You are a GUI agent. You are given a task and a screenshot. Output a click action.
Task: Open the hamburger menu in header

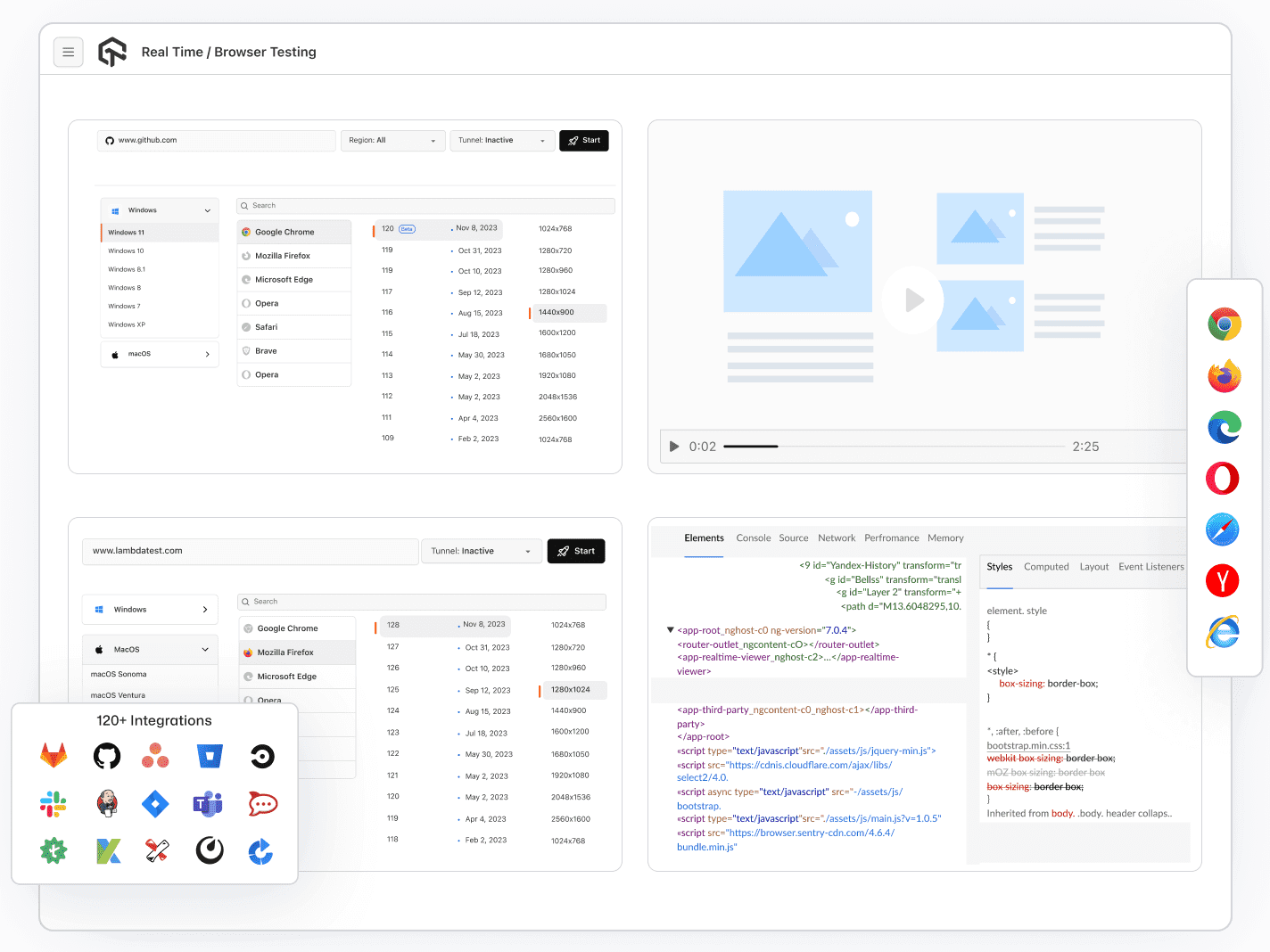tap(69, 53)
